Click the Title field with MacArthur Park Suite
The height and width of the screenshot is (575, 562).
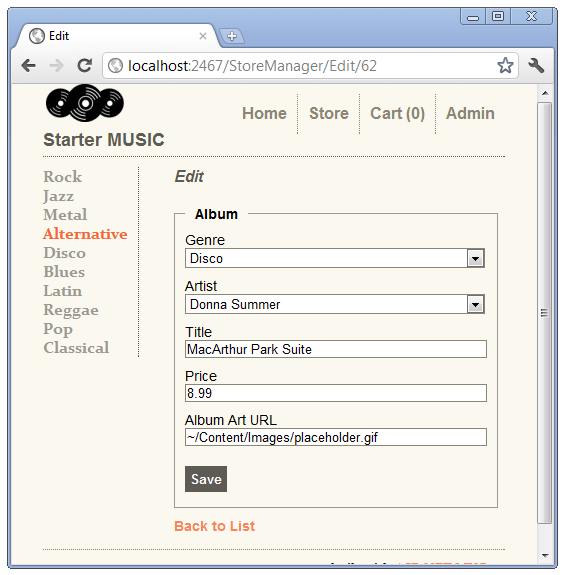tap(336, 349)
